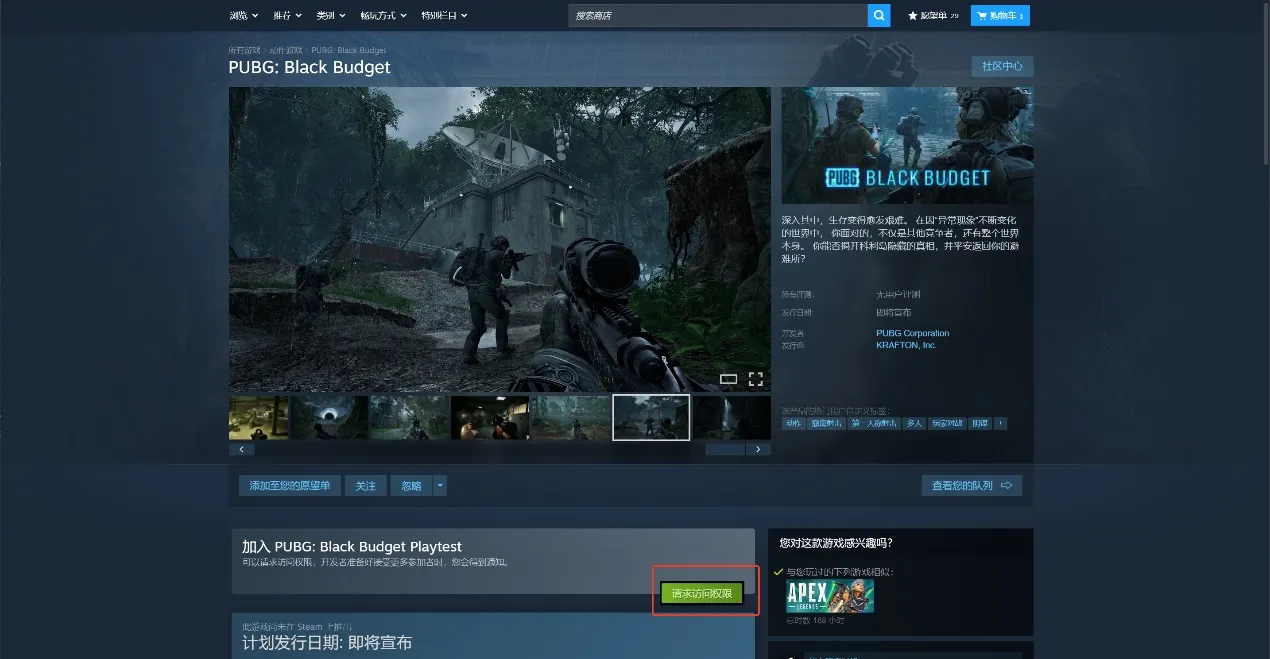Open the KRAFTON, Inc. publisher link
Image resolution: width=1270 pixels, height=659 pixels.
[906, 345]
